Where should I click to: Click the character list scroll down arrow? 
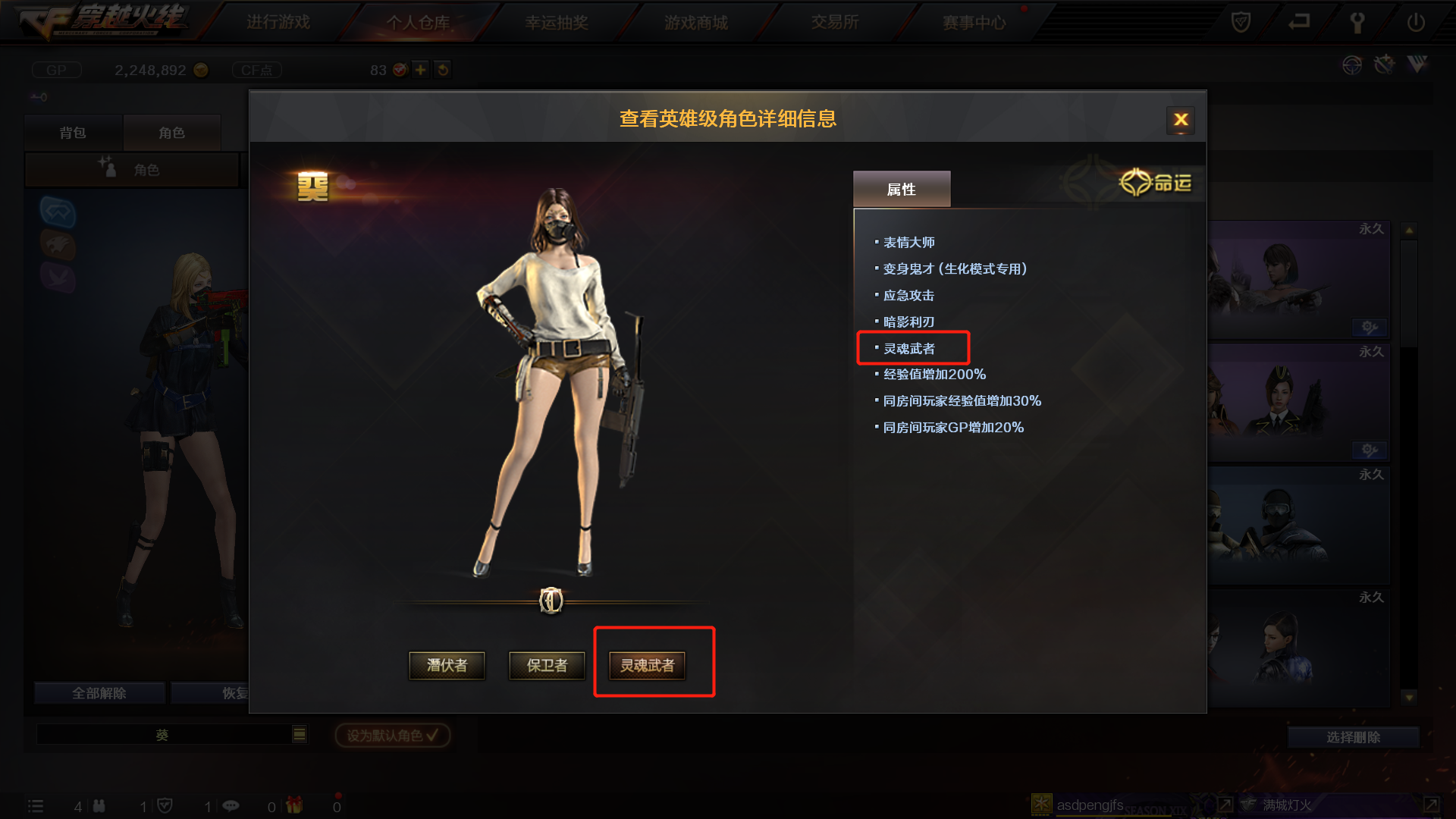click(1409, 697)
